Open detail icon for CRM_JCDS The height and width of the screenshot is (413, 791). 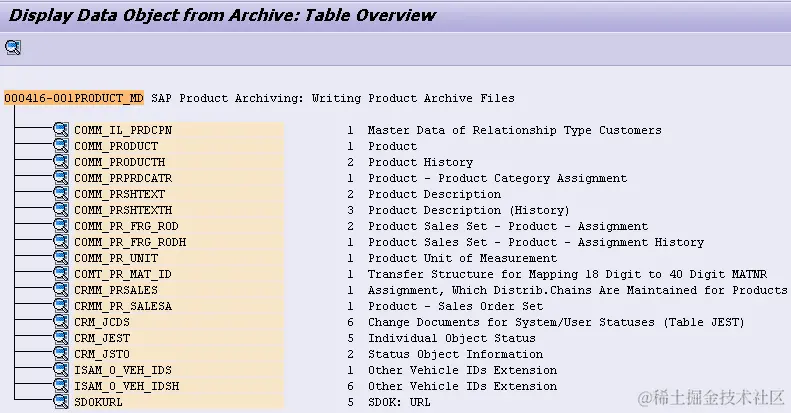(x=61, y=322)
